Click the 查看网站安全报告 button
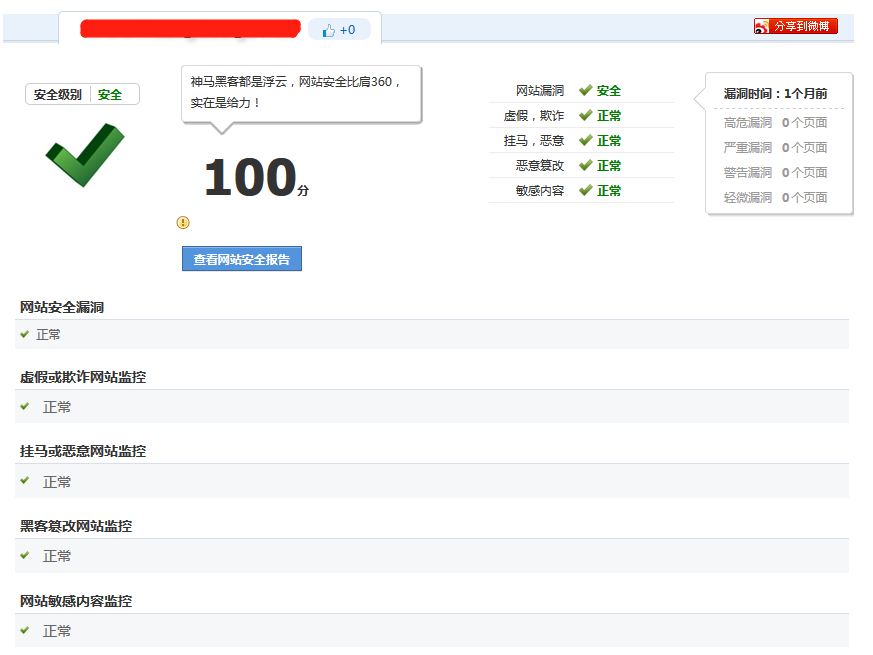Viewport: 873px width, 655px height. click(x=242, y=259)
